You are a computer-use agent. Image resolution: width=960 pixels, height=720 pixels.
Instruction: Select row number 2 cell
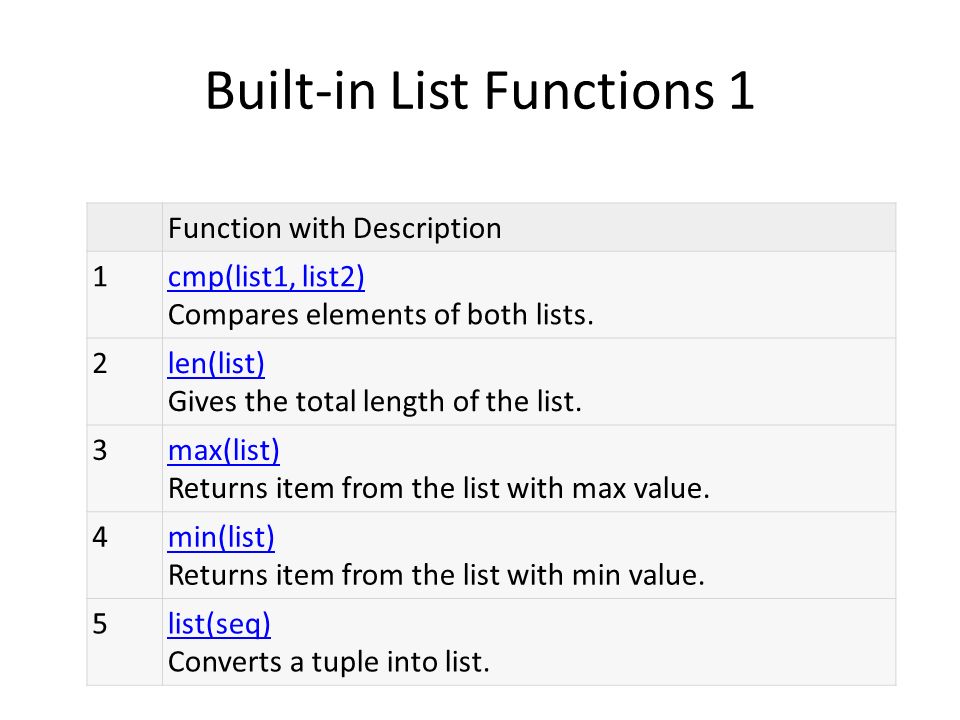pos(124,381)
